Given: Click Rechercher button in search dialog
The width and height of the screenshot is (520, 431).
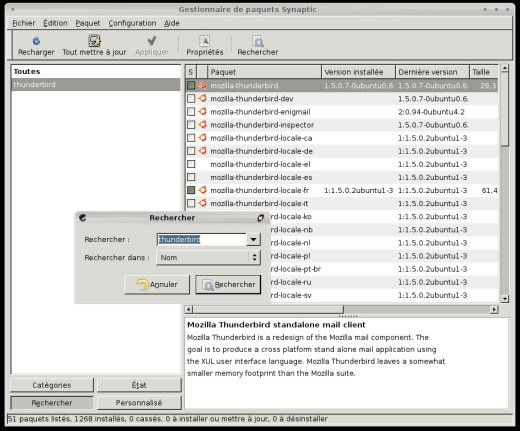Looking at the screenshot, I should (228, 284).
